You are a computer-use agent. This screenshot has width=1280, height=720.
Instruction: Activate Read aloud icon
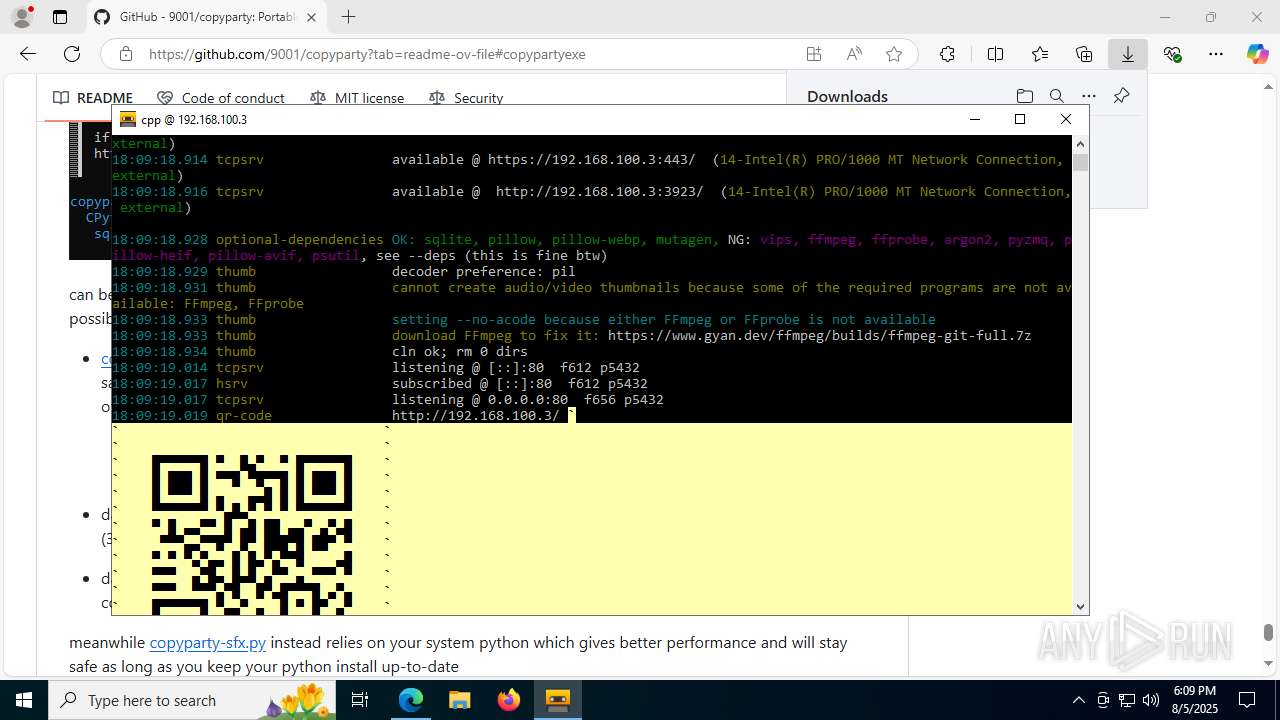tap(854, 54)
